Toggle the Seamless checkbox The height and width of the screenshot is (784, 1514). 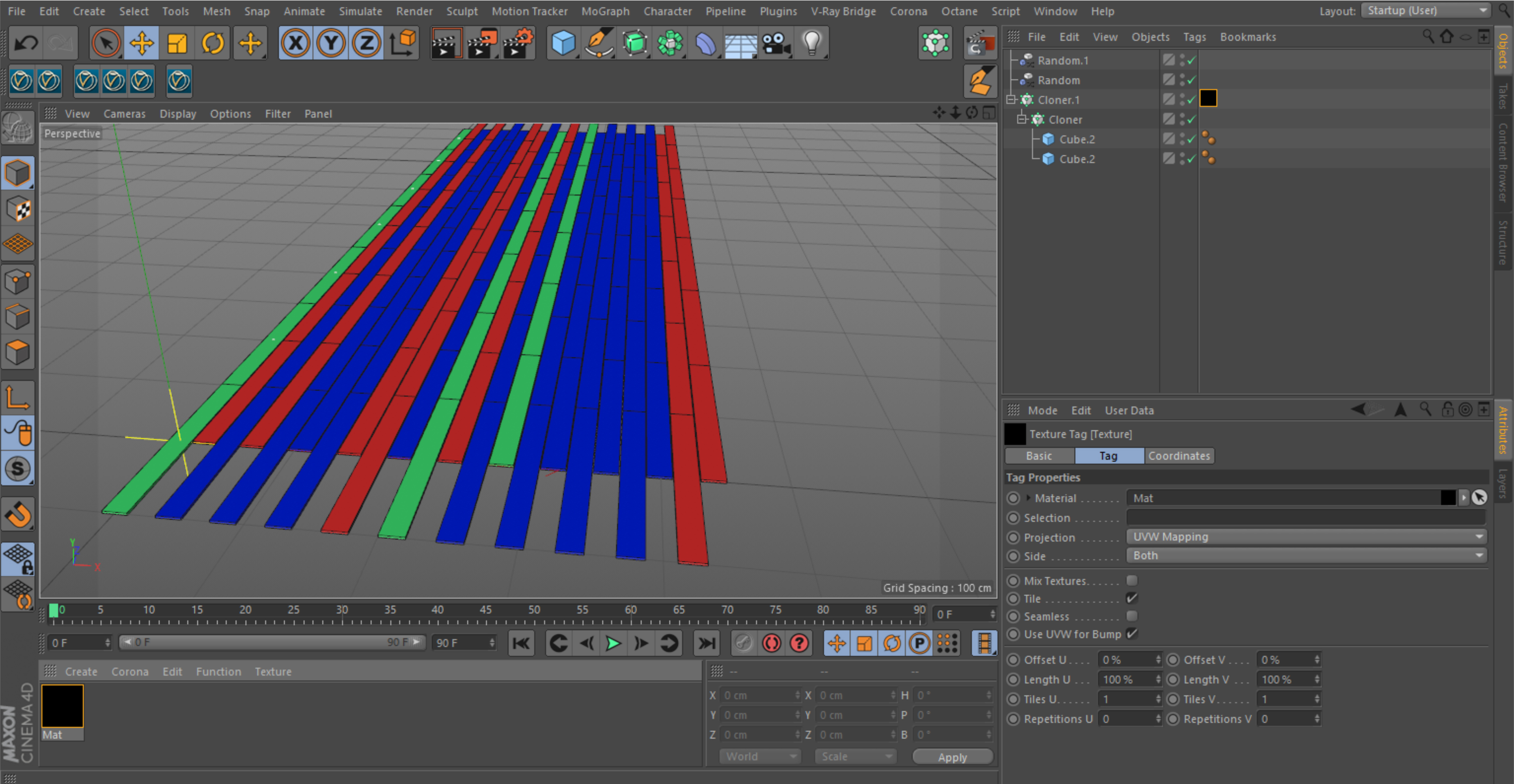click(x=1132, y=616)
